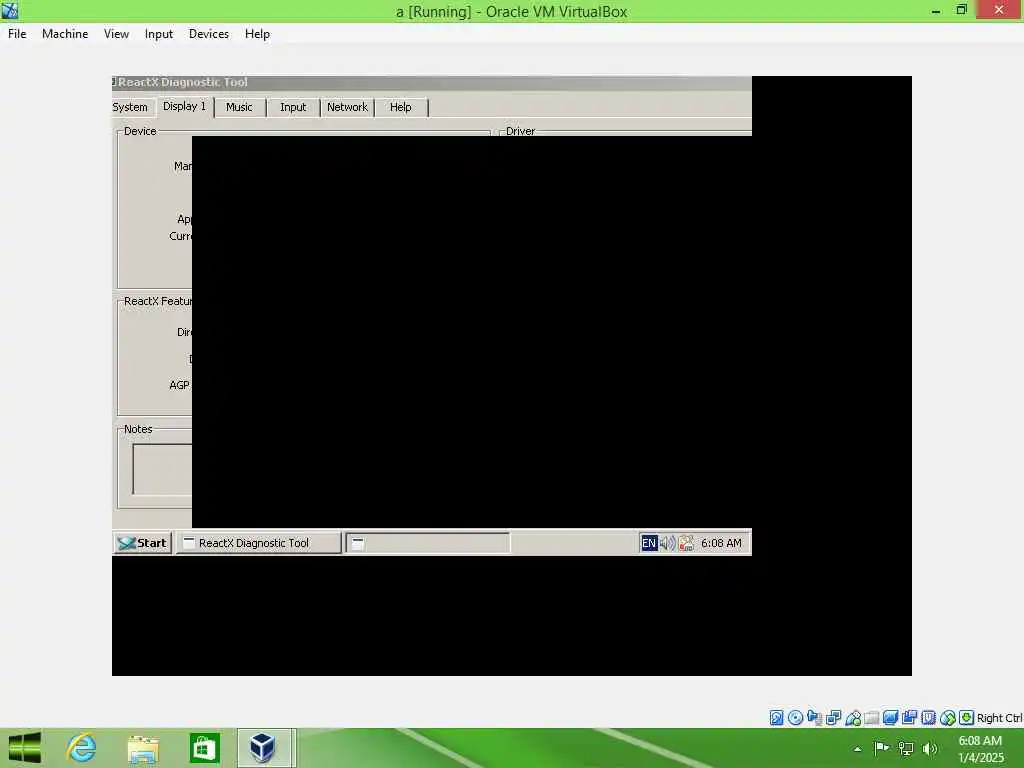This screenshot has height=768, width=1024.
Task: Click the VirtualBox mouse integration status icon
Action: (x=948, y=718)
